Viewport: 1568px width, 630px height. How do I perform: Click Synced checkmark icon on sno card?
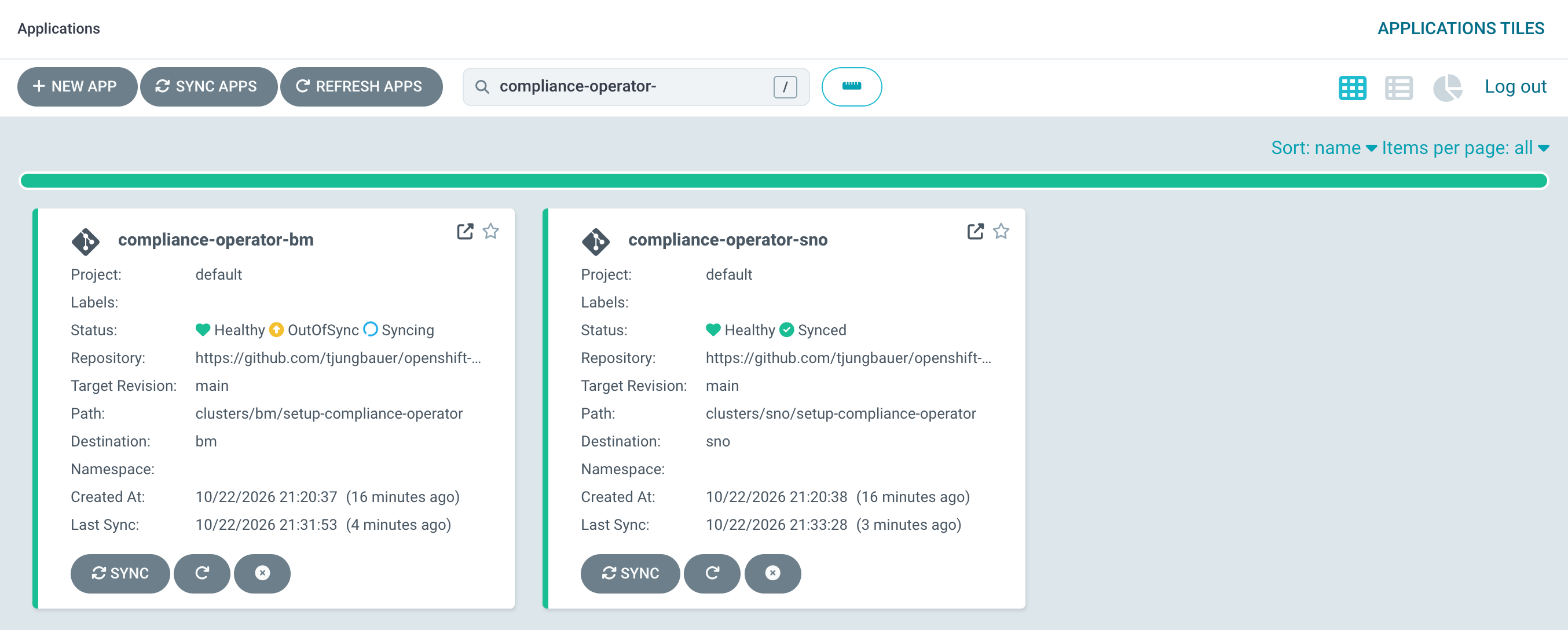[787, 330]
